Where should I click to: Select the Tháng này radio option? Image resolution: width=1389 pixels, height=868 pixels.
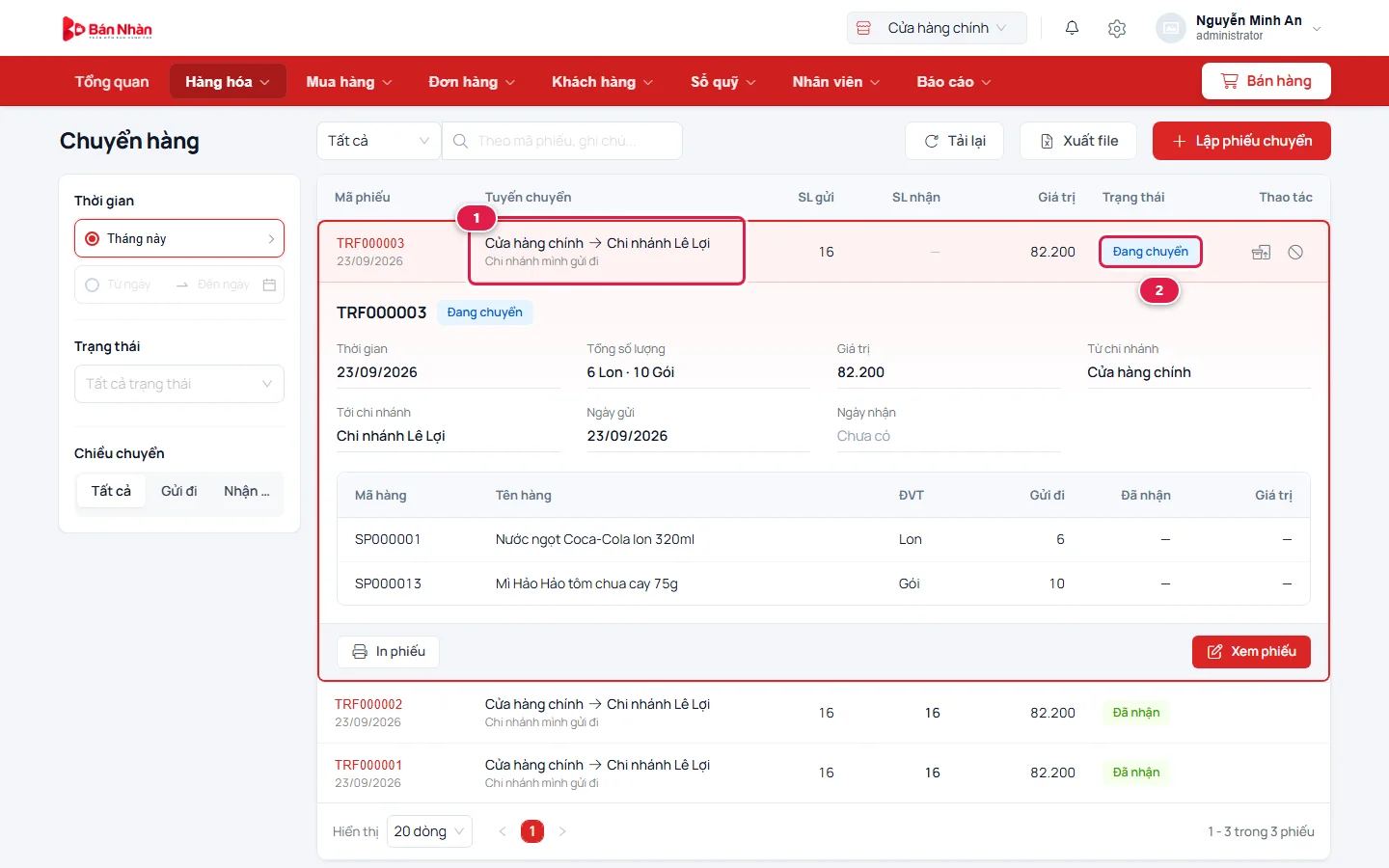pyautogui.click(x=93, y=238)
